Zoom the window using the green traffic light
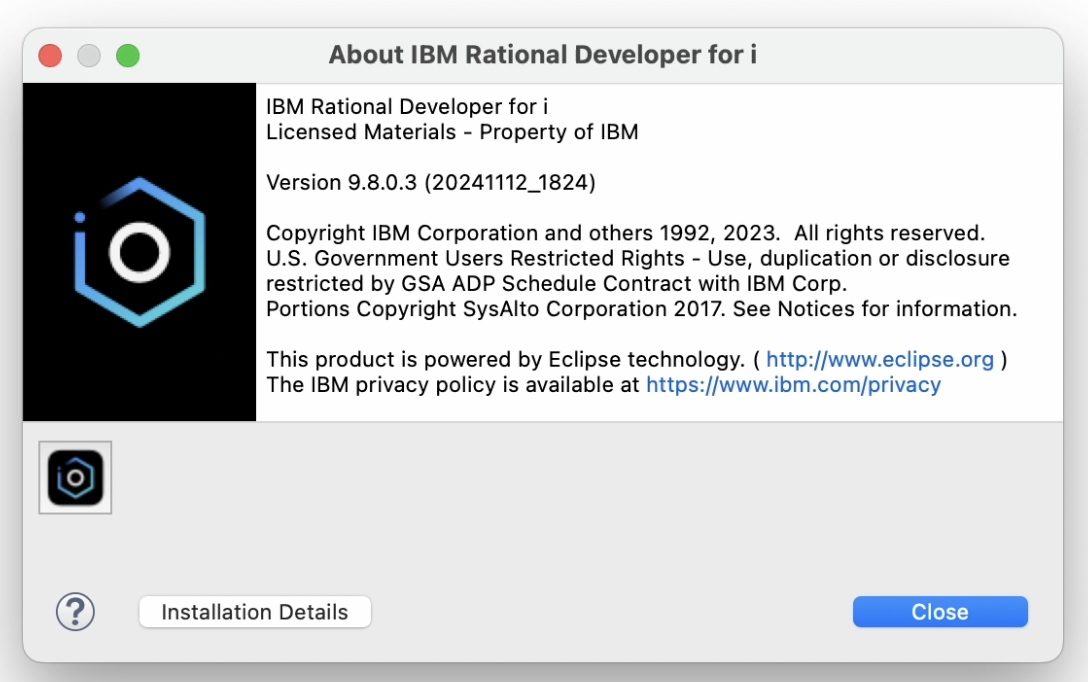Image resolution: width=1088 pixels, height=682 pixels. 127,55
